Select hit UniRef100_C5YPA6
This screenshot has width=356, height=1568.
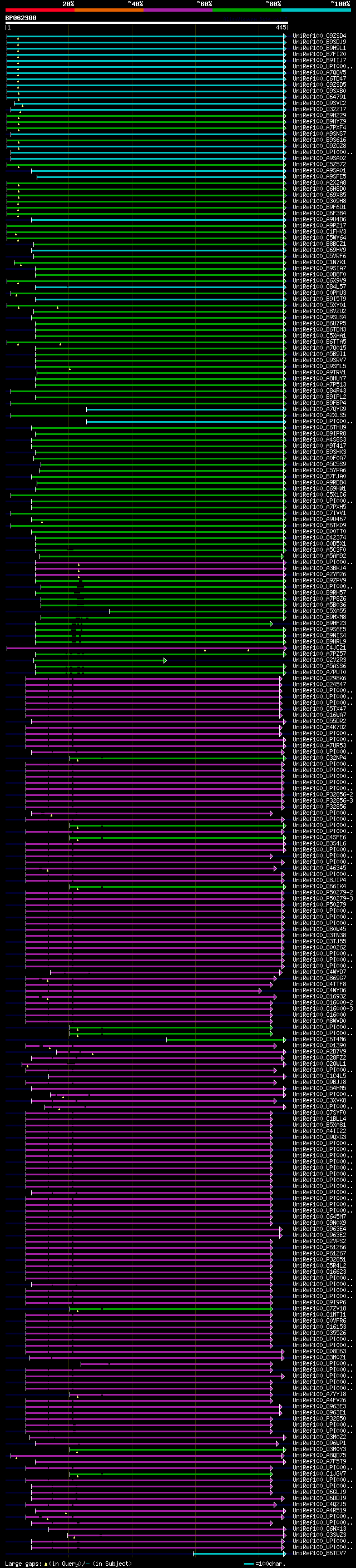pyautogui.click(x=319, y=471)
